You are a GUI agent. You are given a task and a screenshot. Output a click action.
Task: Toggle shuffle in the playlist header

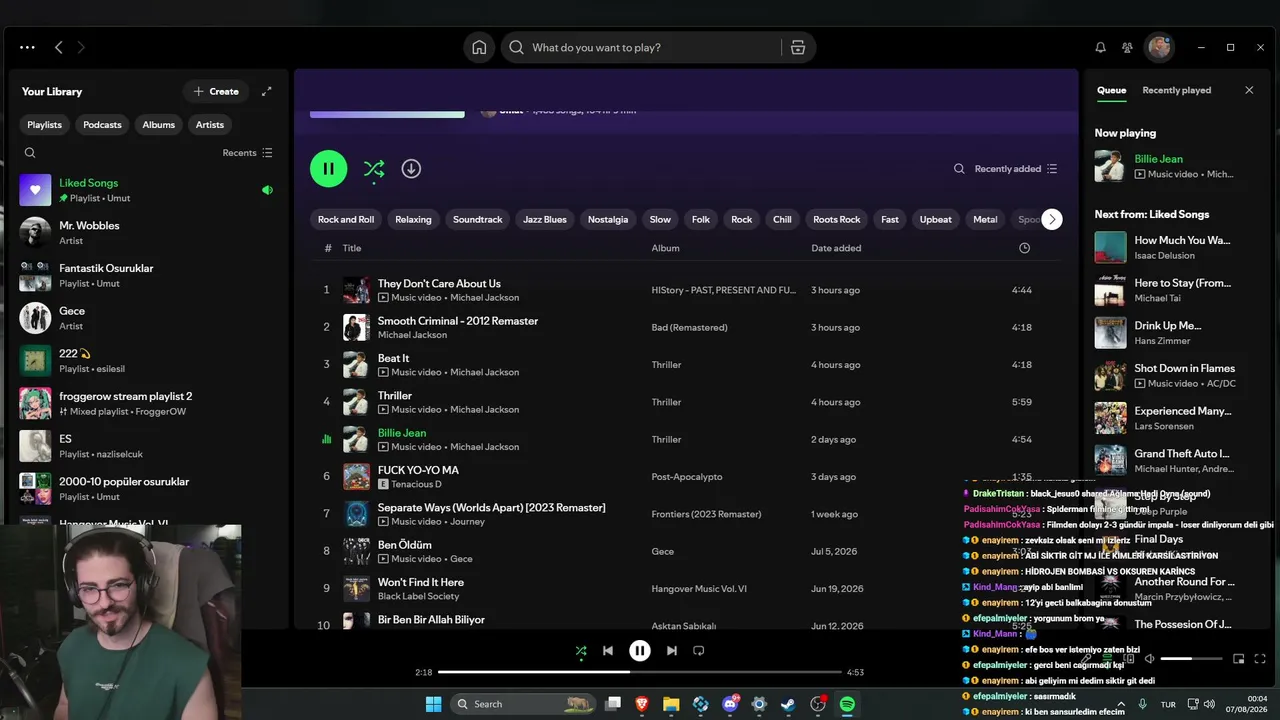[374, 169]
